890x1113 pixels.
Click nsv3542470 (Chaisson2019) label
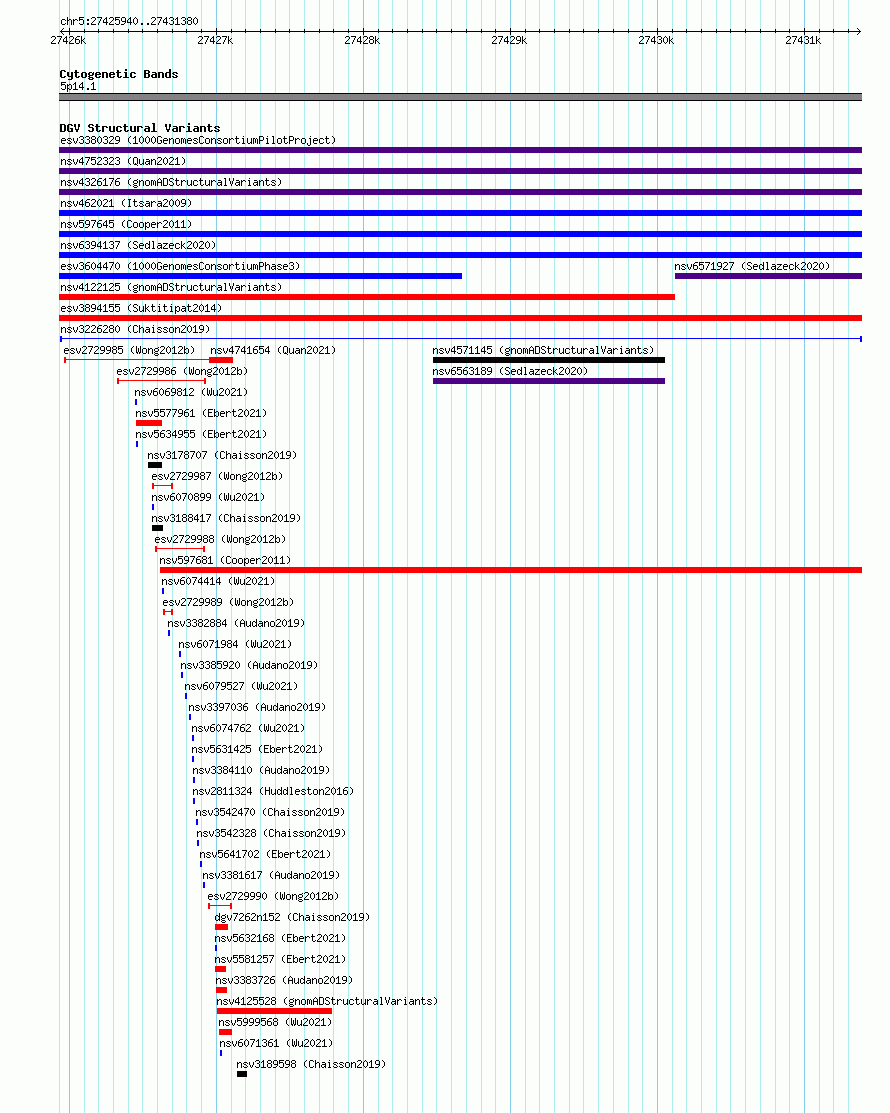(270, 812)
